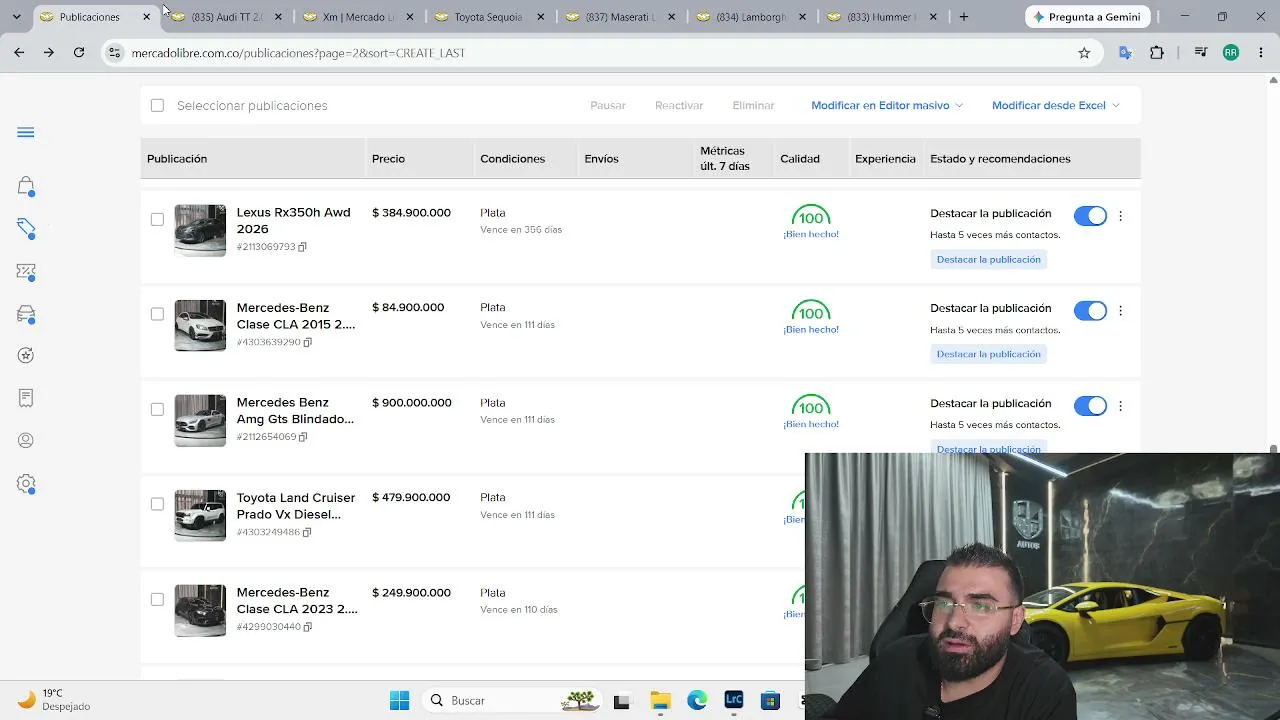Switch to the Maserati tab
This screenshot has width=1280, height=720.
click(620, 17)
